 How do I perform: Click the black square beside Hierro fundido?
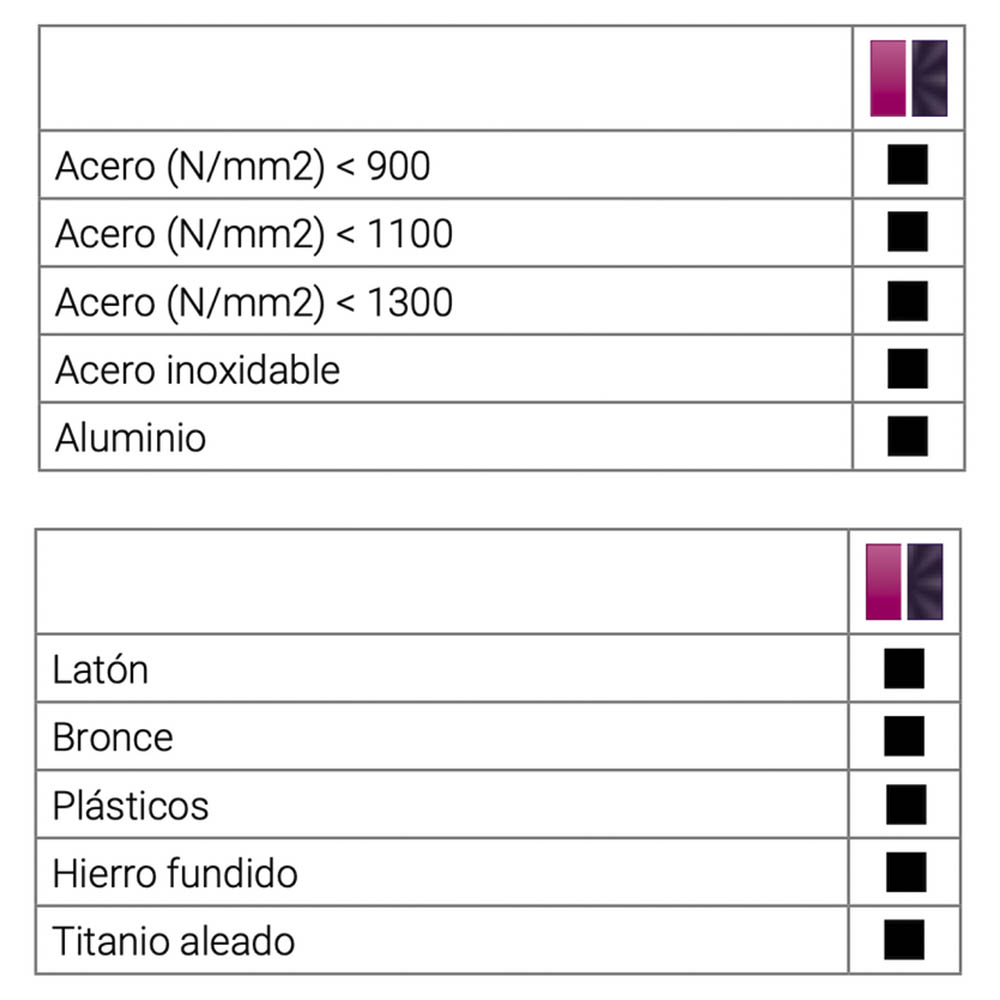click(x=903, y=872)
